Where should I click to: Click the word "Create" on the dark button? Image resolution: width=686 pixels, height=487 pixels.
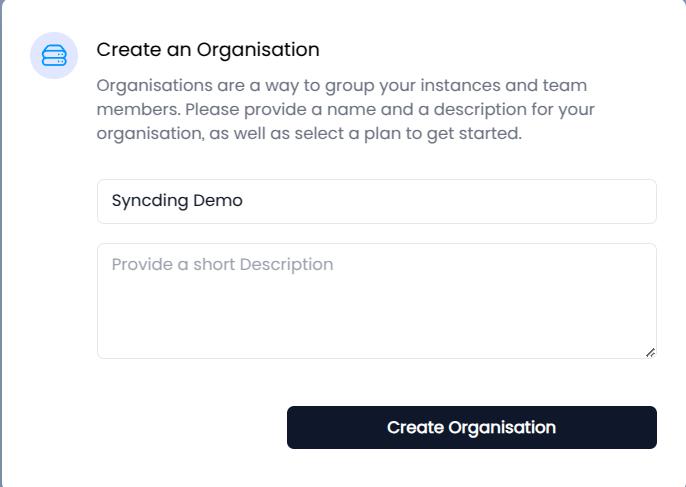[415, 428]
